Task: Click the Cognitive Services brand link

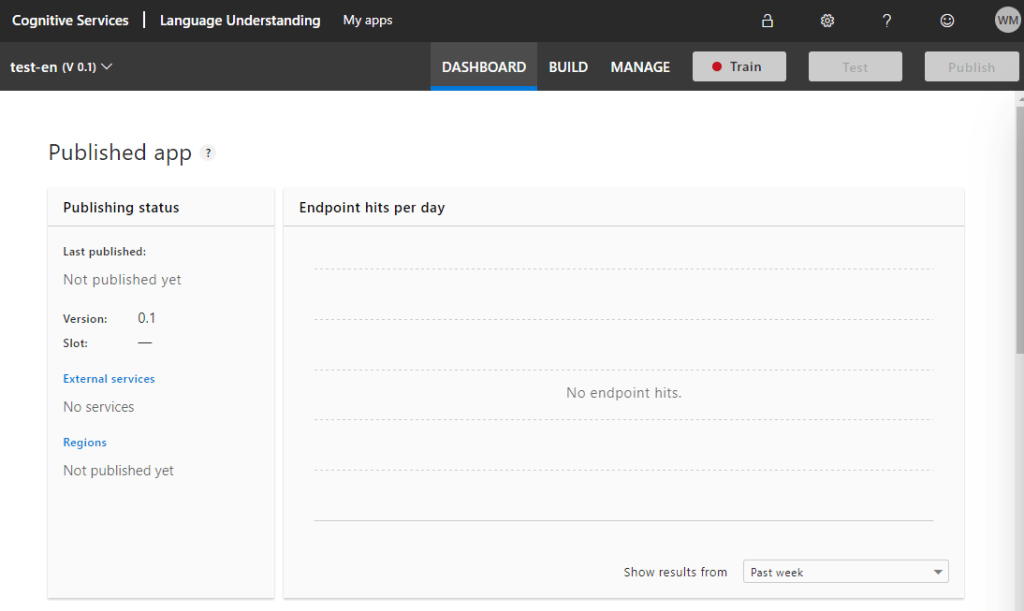Action: coord(70,20)
